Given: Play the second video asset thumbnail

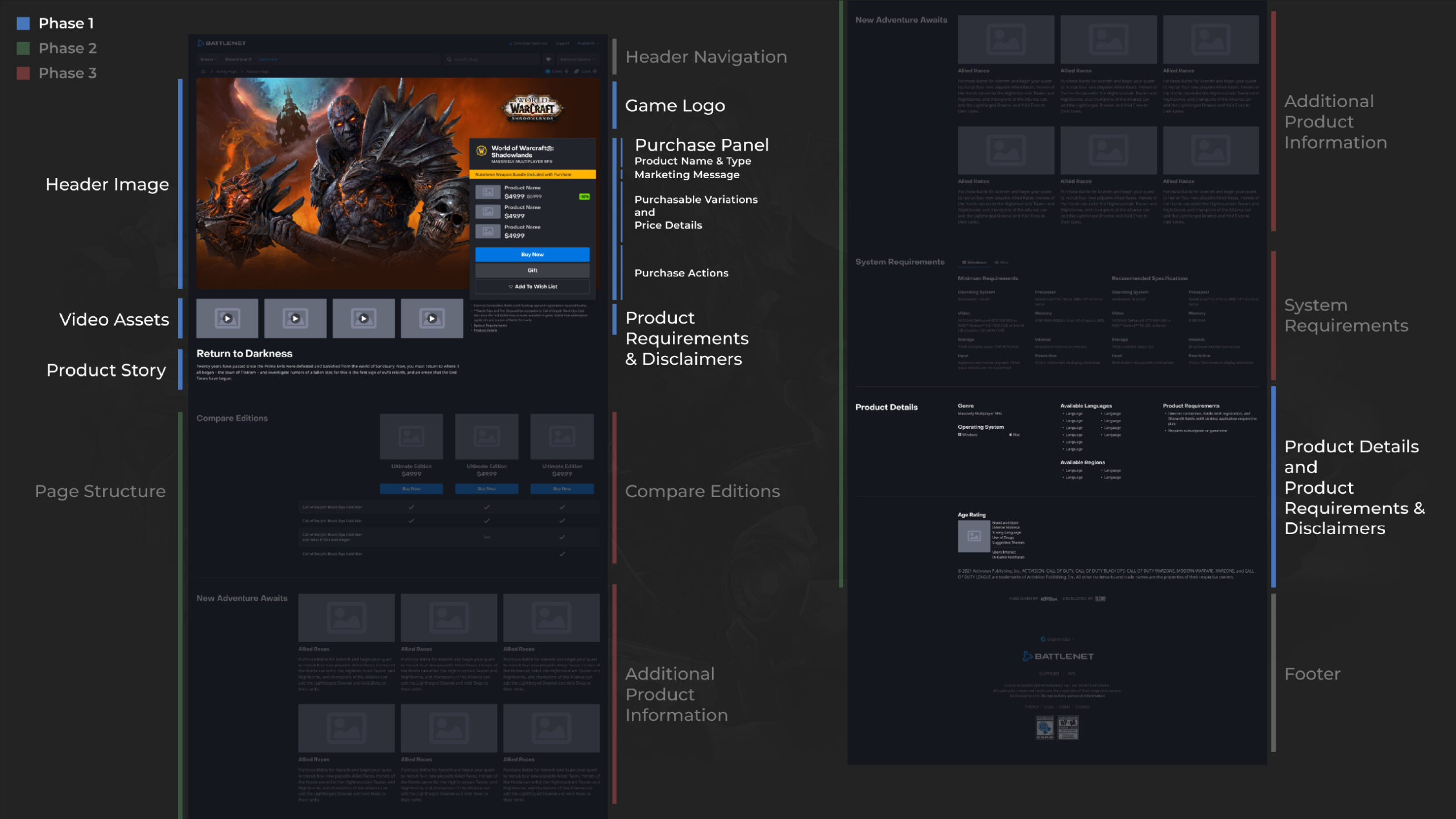Looking at the screenshot, I should coord(296,318).
